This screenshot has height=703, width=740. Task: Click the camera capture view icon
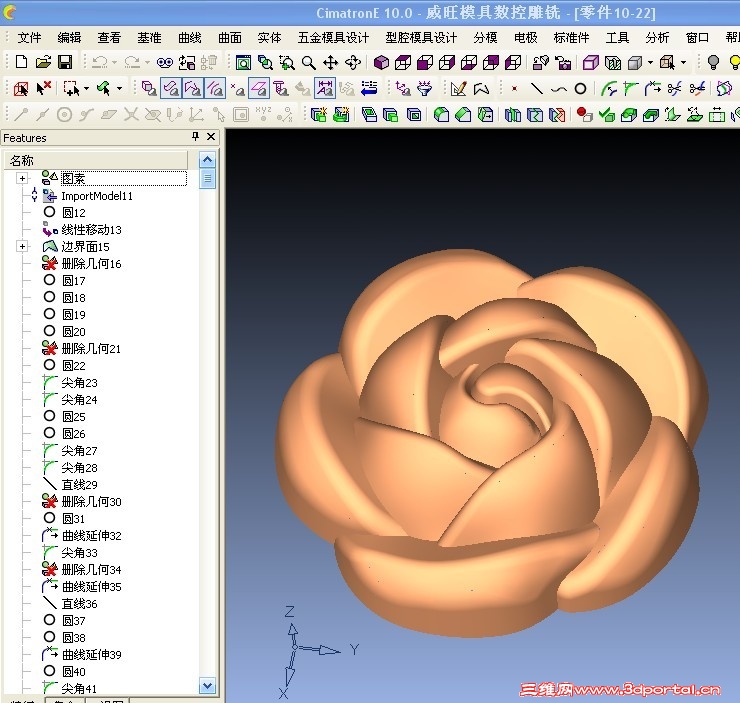[x=563, y=62]
